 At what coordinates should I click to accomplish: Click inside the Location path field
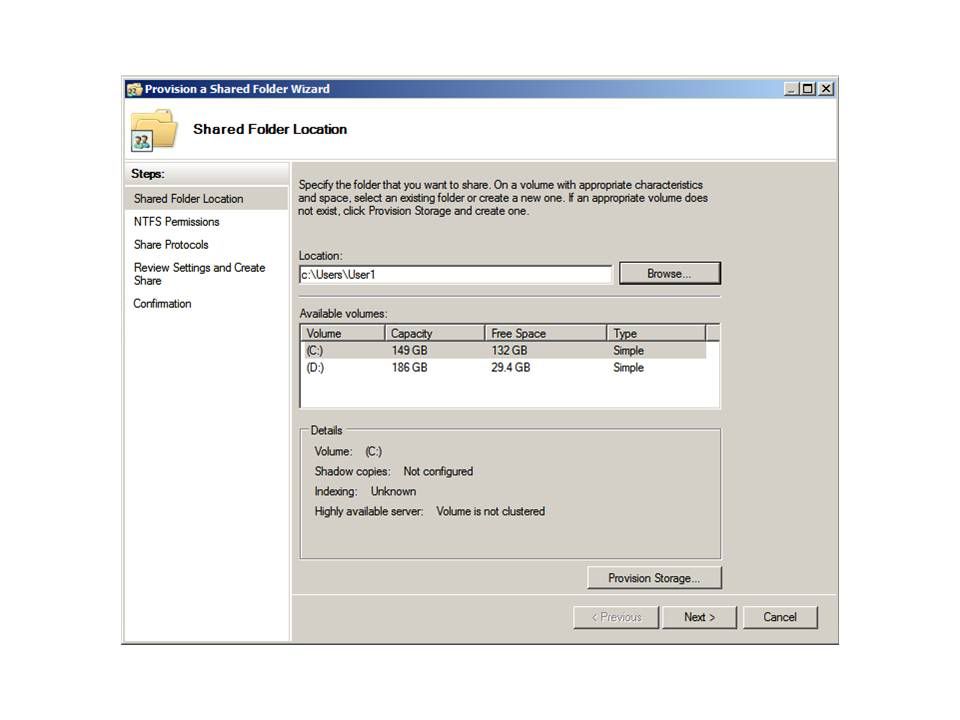(x=455, y=275)
